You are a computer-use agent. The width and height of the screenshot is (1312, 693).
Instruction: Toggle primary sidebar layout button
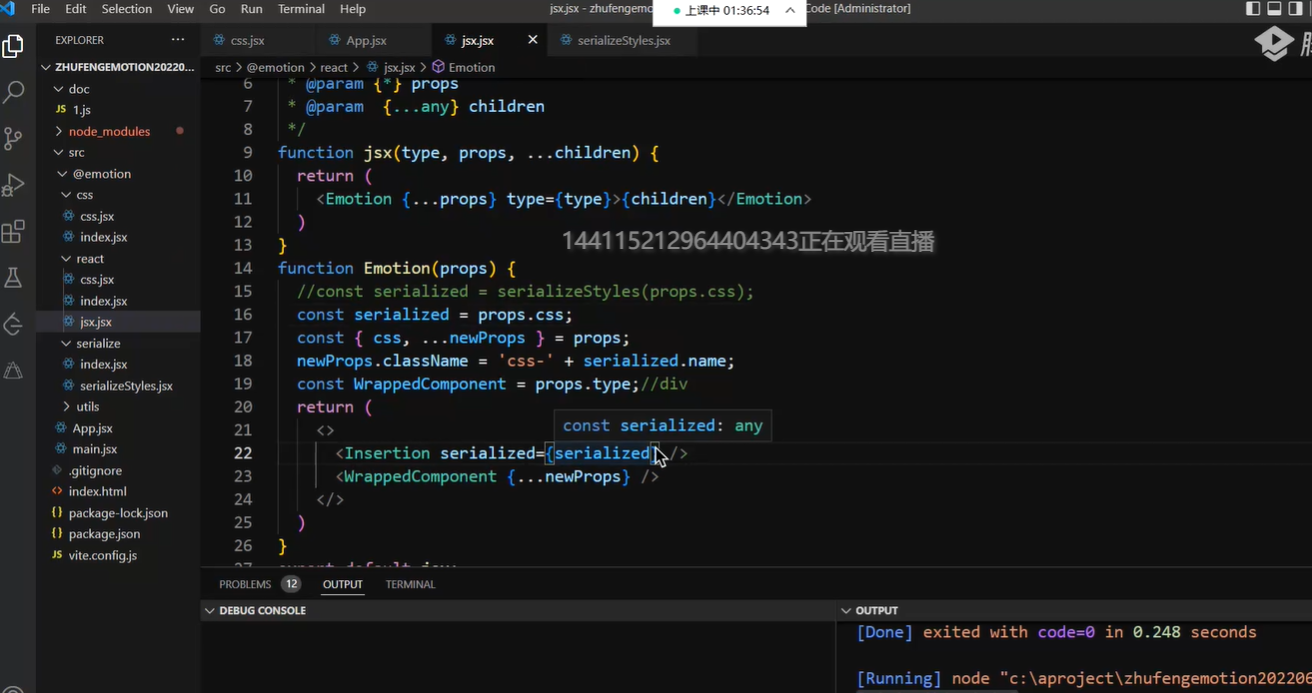click(1253, 9)
